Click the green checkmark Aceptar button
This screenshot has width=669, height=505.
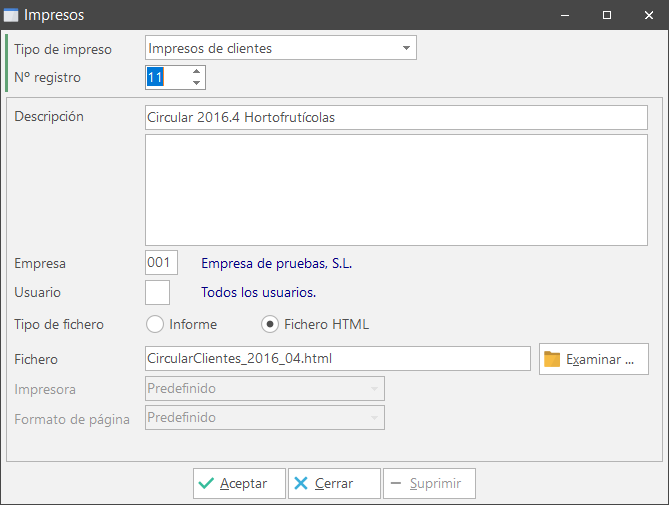click(x=239, y=483)
